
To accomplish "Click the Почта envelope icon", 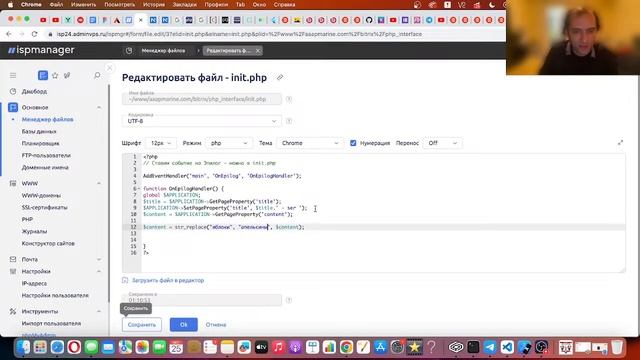I will (13, 259).
